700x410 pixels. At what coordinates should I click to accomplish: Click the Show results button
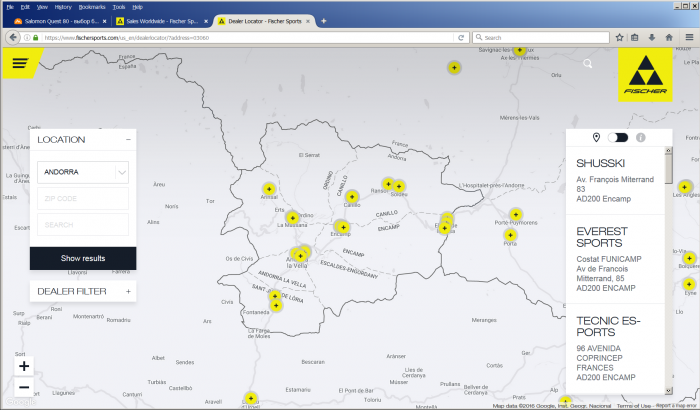83,259
